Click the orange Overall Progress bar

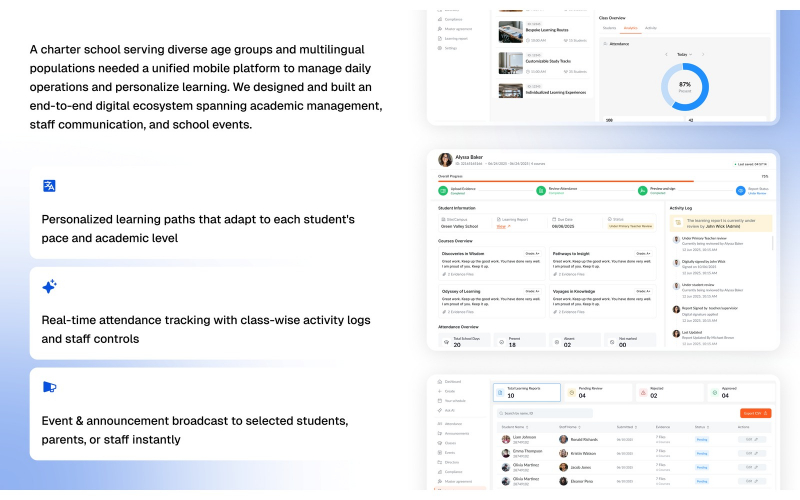click(565, 181)
